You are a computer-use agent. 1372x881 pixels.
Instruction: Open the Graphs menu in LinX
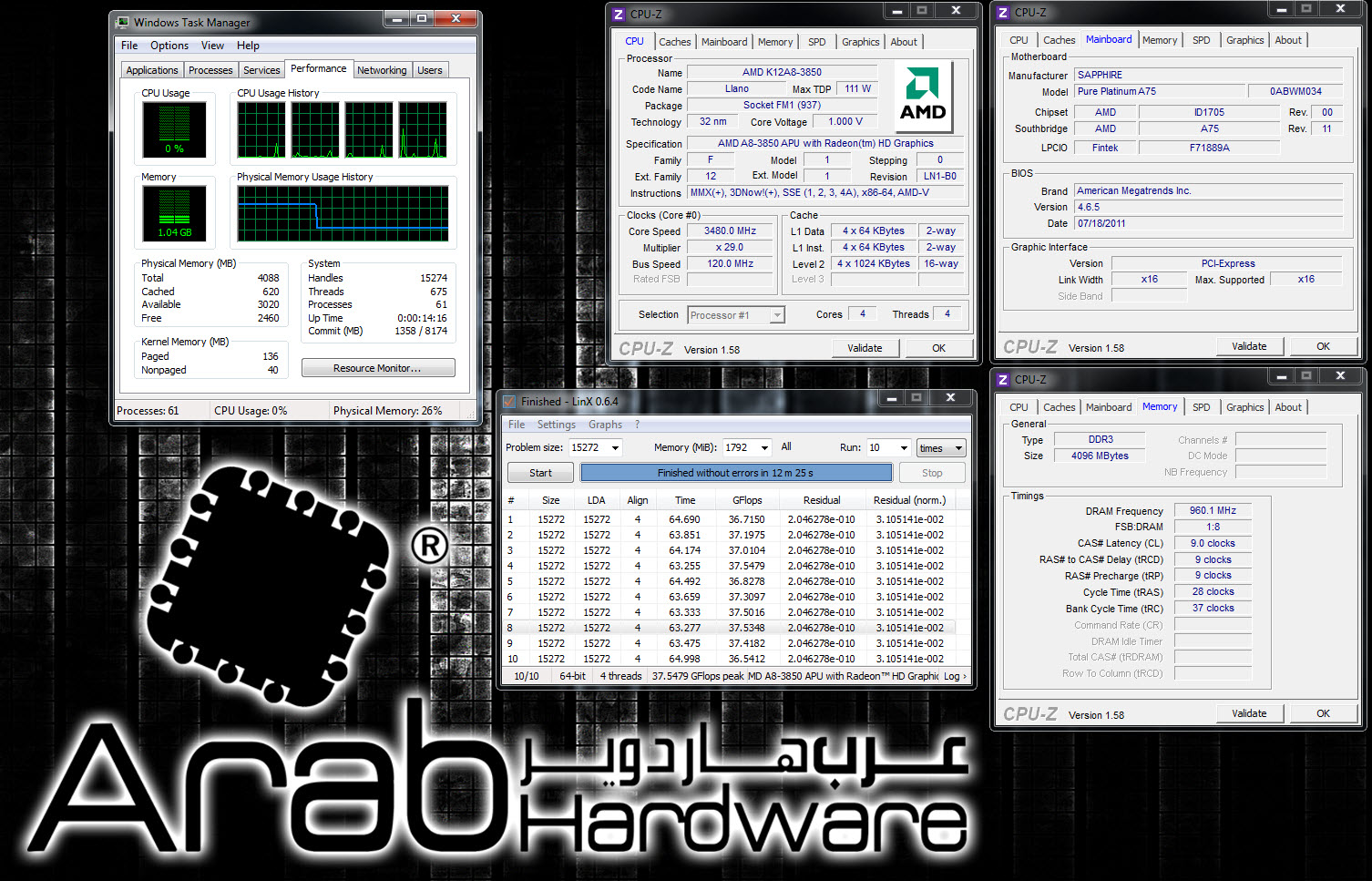[605, 425]
